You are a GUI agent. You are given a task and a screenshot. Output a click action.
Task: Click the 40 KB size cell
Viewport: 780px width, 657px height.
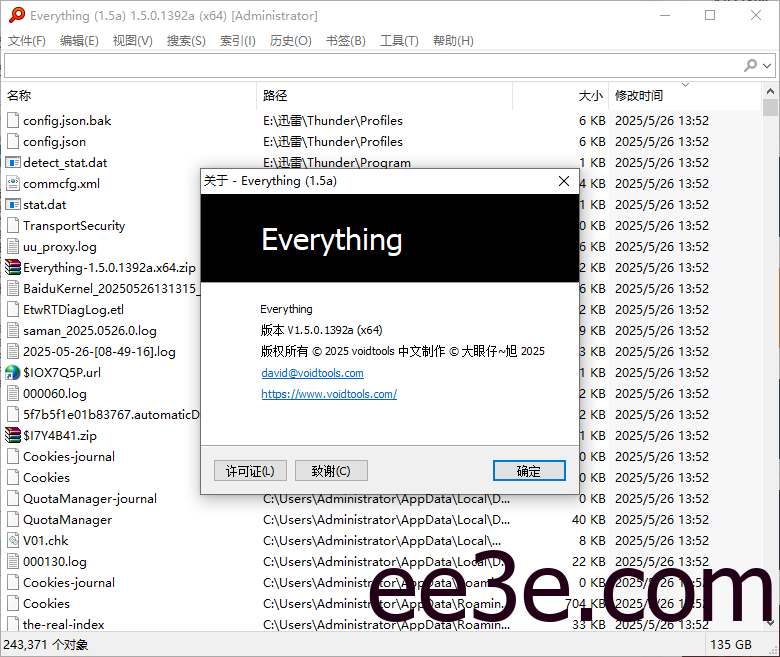(588, 520)
